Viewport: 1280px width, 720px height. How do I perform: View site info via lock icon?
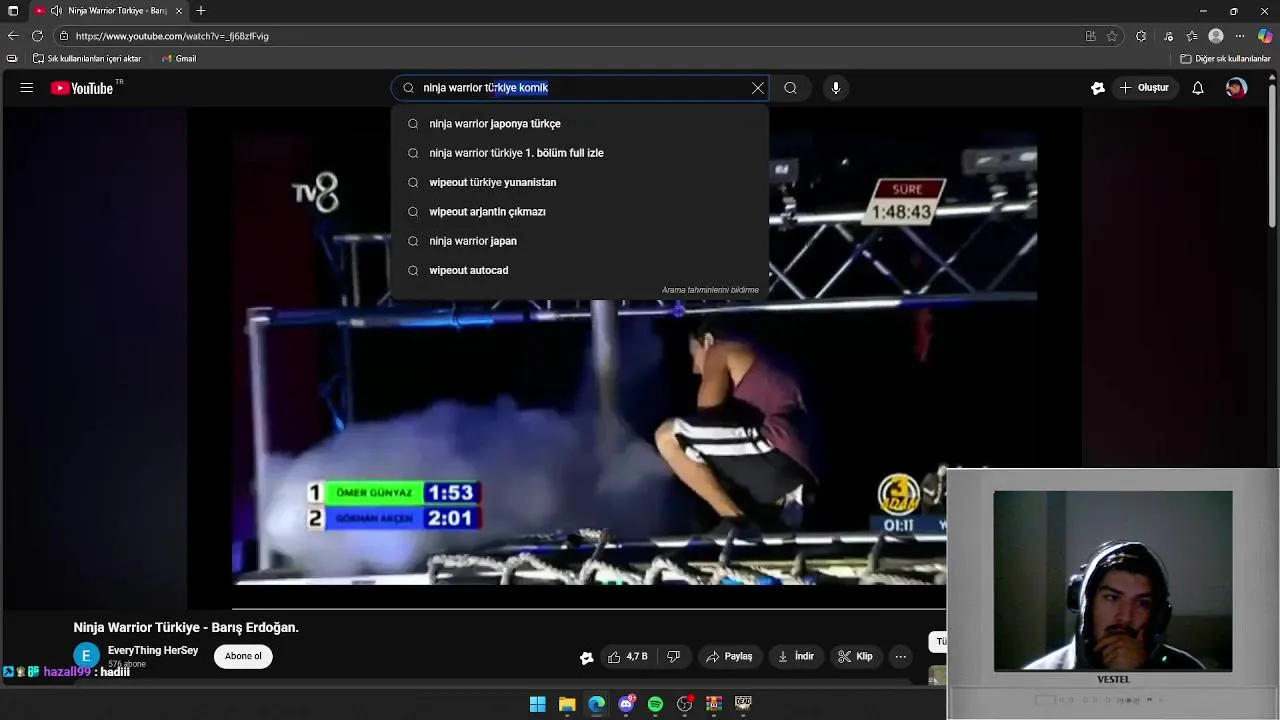click(x=64, y=36)
